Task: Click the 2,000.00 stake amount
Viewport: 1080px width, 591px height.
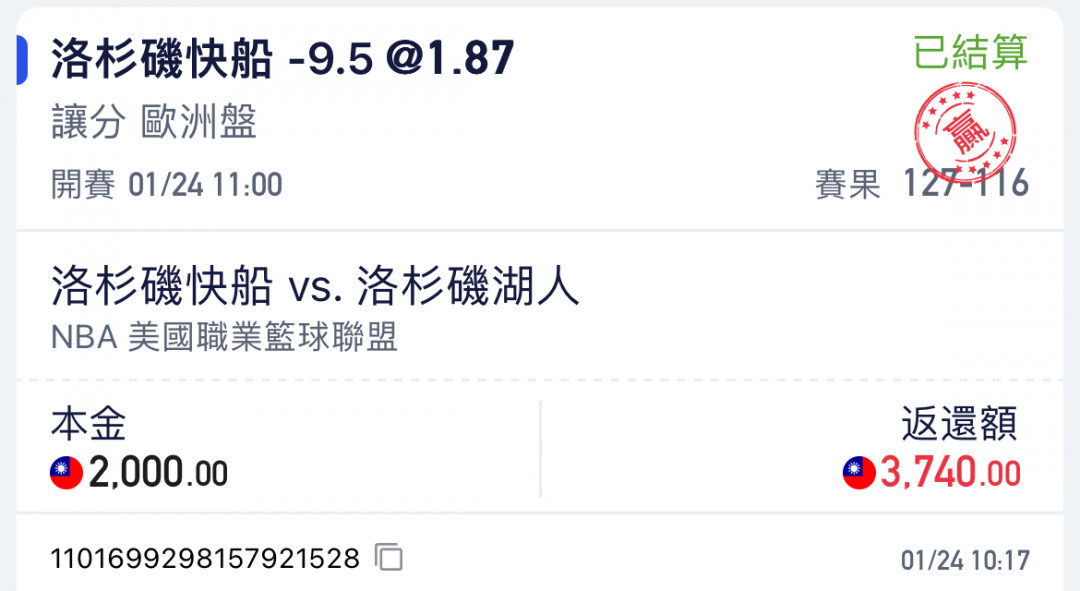Action: pyautogui.click(x=158, y=473)
